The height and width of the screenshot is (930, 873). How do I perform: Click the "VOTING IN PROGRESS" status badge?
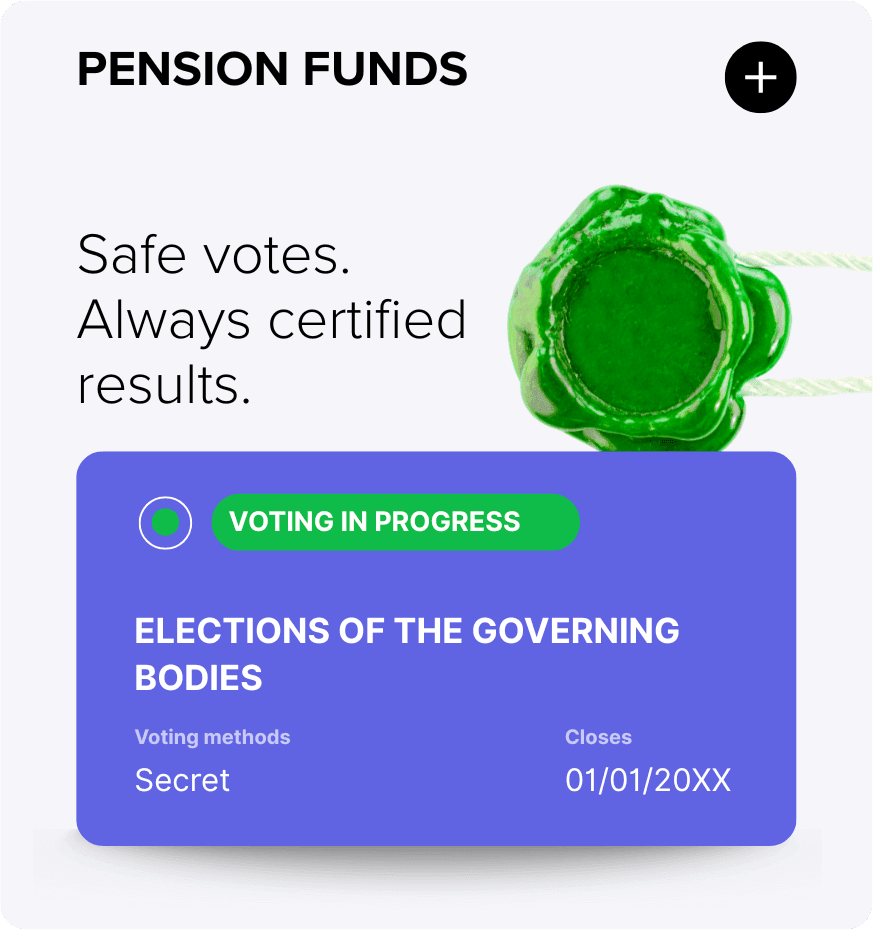(x=395, y=522)
